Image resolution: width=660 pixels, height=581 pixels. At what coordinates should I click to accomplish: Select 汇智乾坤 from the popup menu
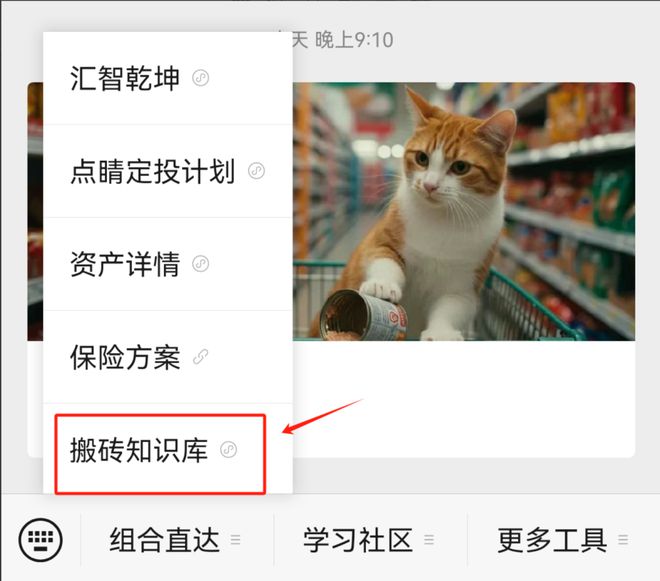tap(168, 78)
